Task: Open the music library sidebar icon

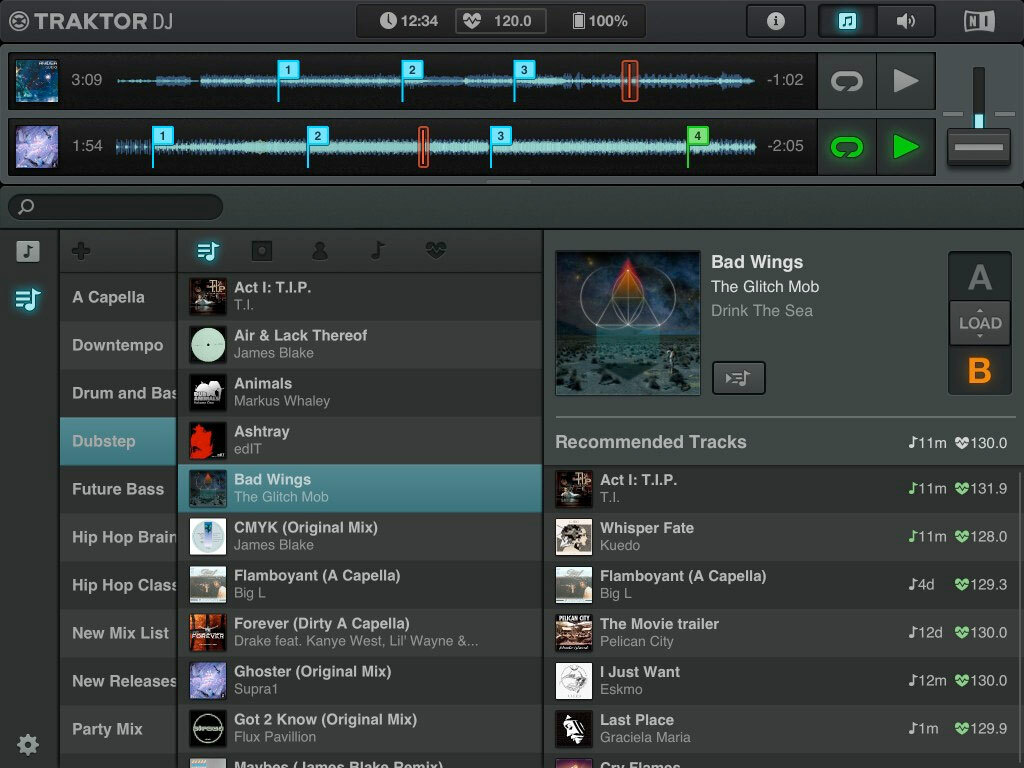Action: coord(28,251)
